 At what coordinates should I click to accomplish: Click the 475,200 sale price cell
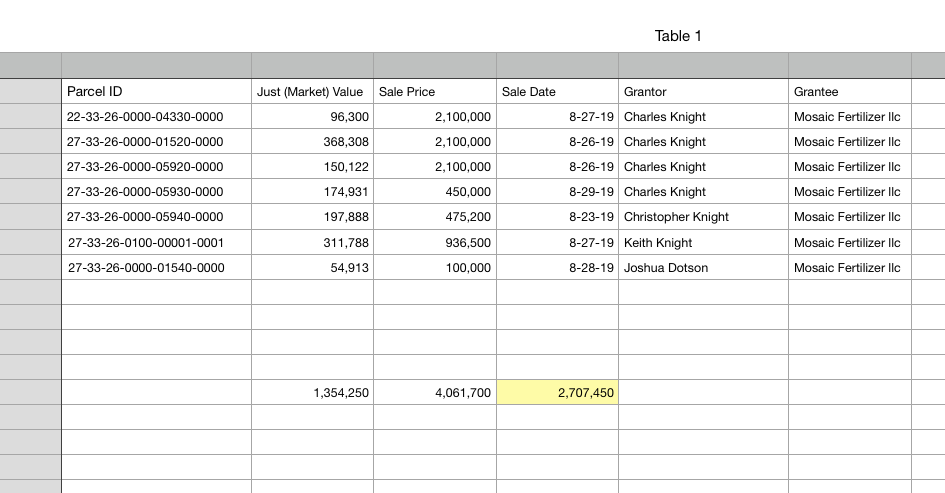(435, 217)
